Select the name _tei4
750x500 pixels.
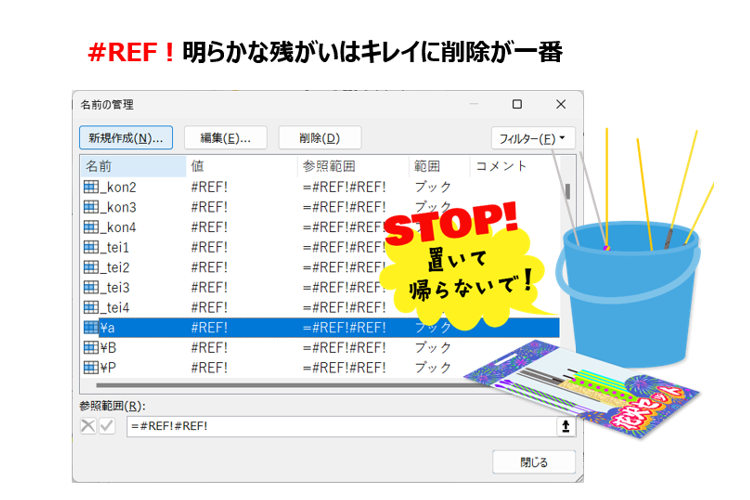[x=115, y=308]
